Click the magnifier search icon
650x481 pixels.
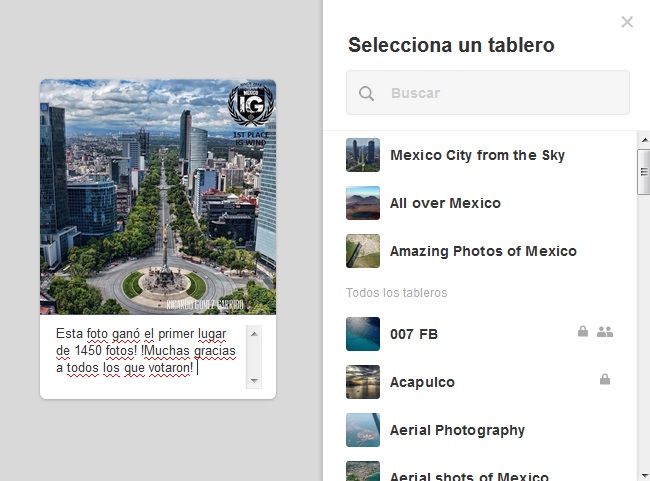[366, 93]
